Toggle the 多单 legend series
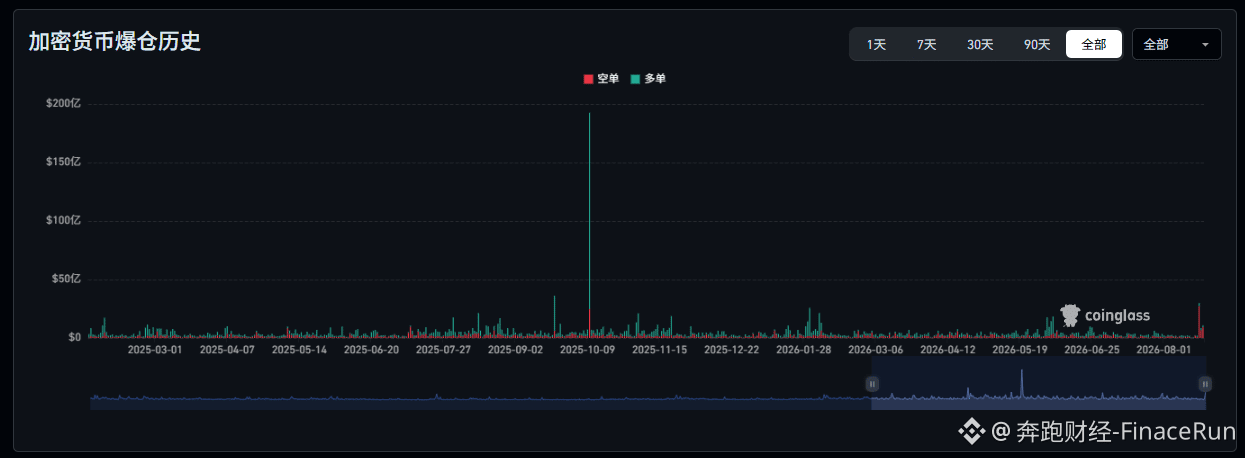1245x458 pixels. tap(648, 79)
